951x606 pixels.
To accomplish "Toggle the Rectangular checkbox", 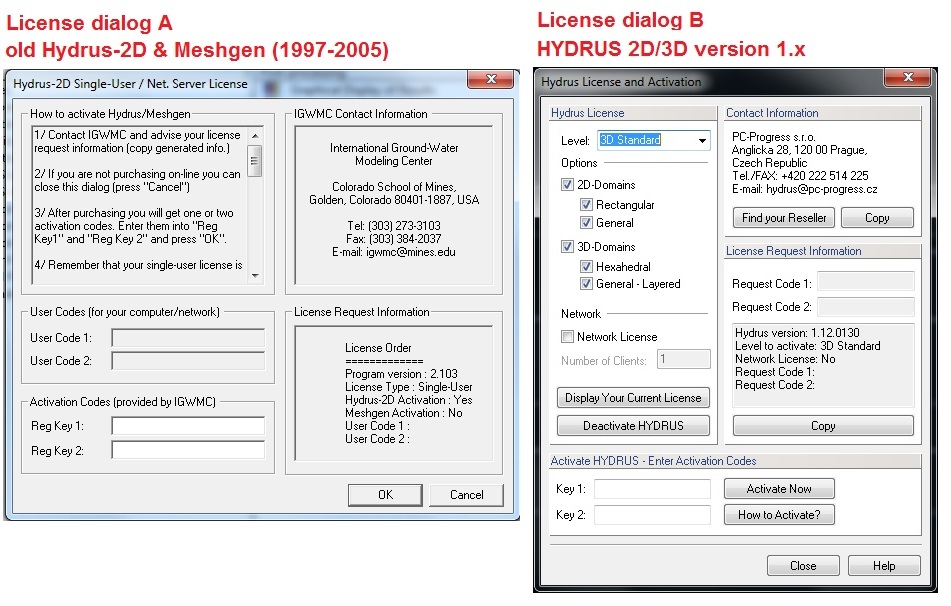I will (586, 204).
